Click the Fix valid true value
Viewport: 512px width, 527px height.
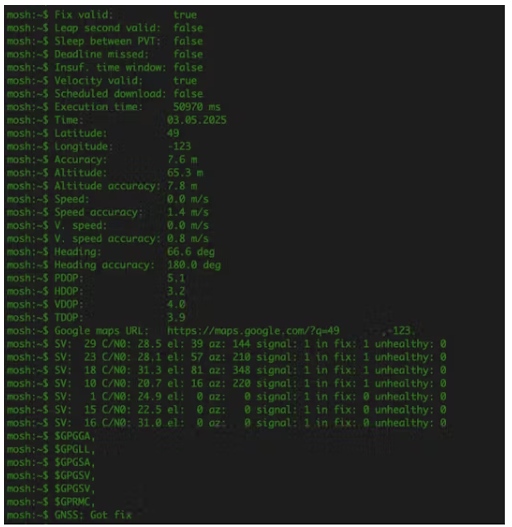(185, 15)
